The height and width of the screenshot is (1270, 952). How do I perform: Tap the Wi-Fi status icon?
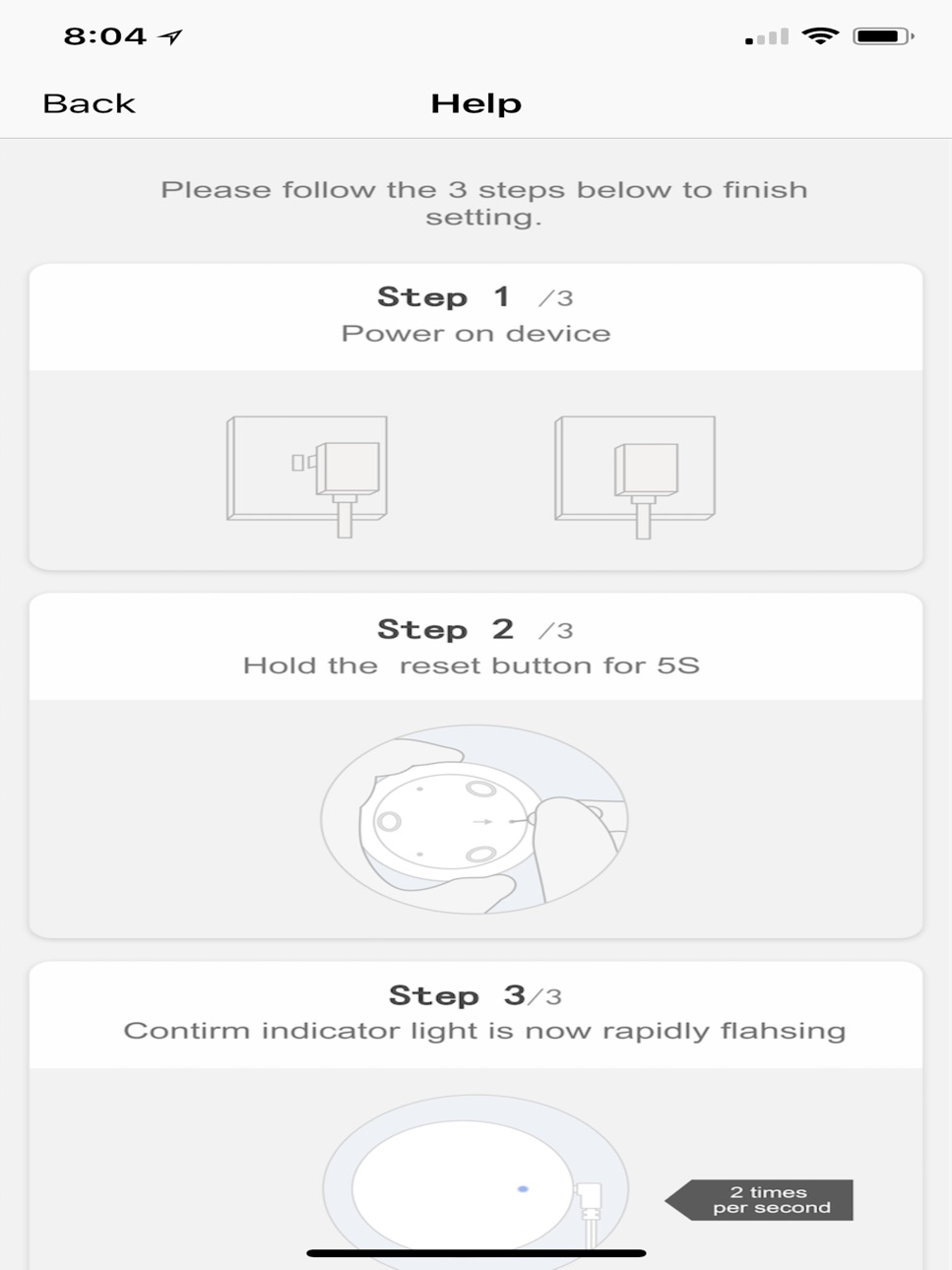coord(820,36)
